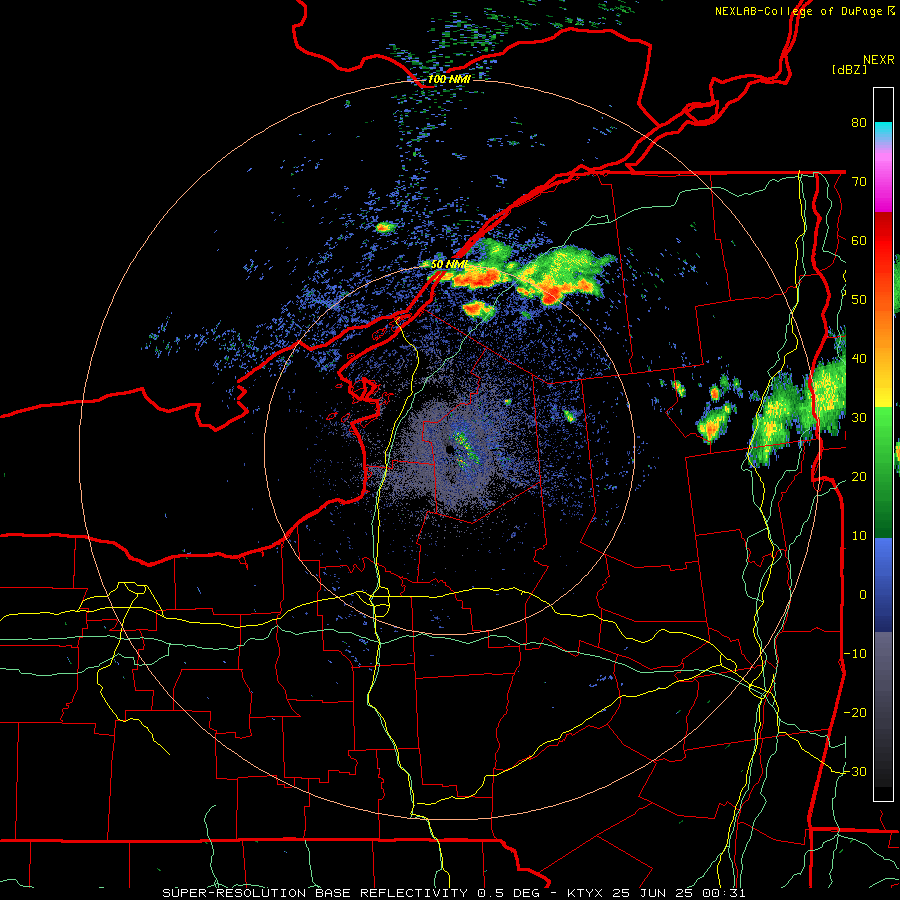The height and width of the screenshot is (900, 900).
Task: Click the red band of the dBZ color bar
Action: coord(883,233)
